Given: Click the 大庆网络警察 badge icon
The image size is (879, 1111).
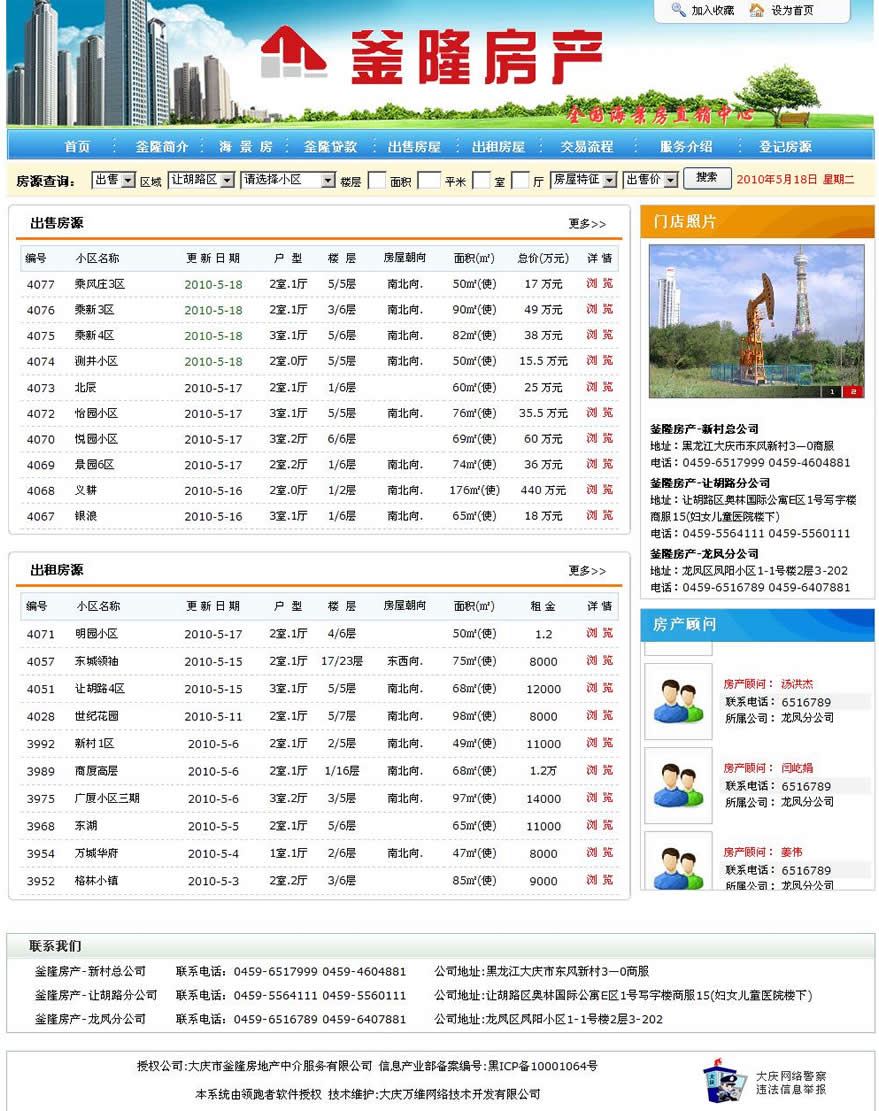Looking at the screenshot, I should point(724,1082).
